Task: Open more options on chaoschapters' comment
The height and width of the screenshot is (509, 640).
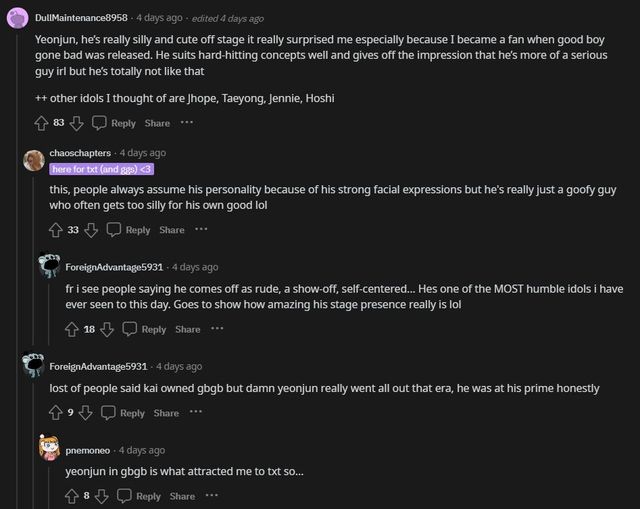Action: [201, 230]
